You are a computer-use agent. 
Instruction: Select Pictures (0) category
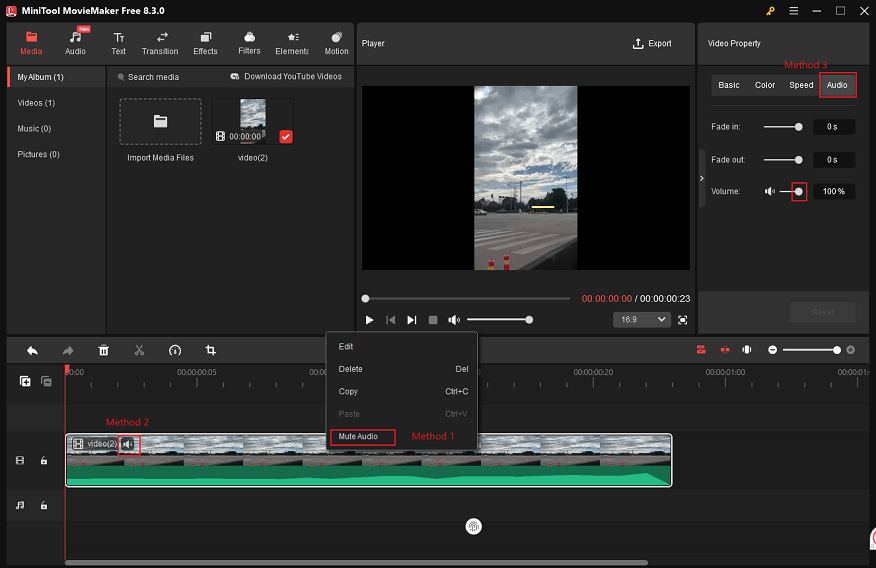[38, 154]
